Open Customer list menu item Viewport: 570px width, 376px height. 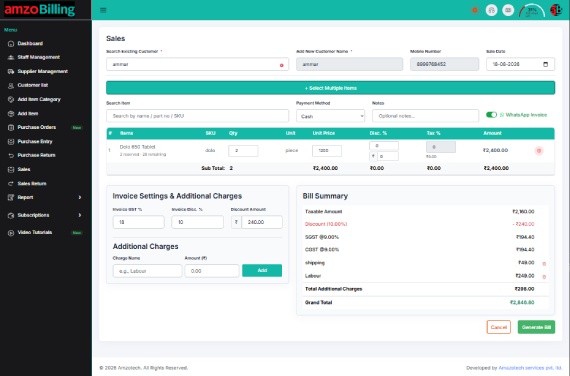[33, 85]
